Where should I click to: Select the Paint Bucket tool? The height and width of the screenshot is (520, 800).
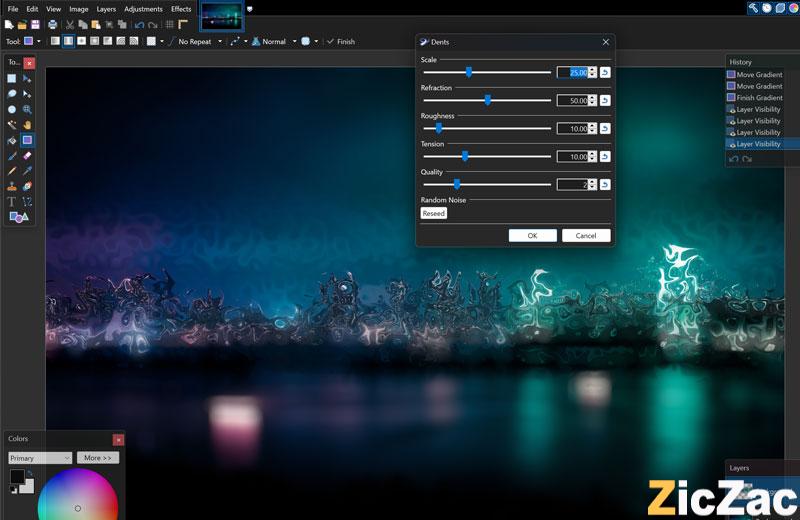12,141
